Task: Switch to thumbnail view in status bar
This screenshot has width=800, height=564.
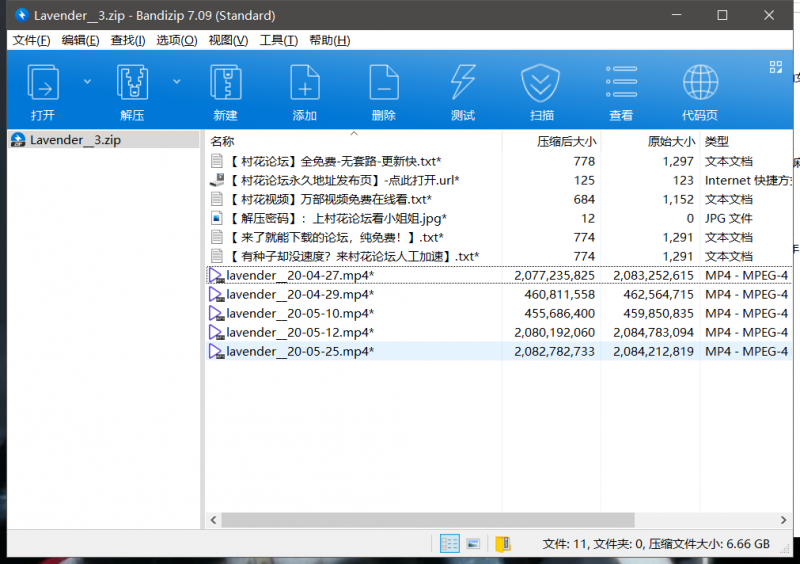Action: (473, 543)
